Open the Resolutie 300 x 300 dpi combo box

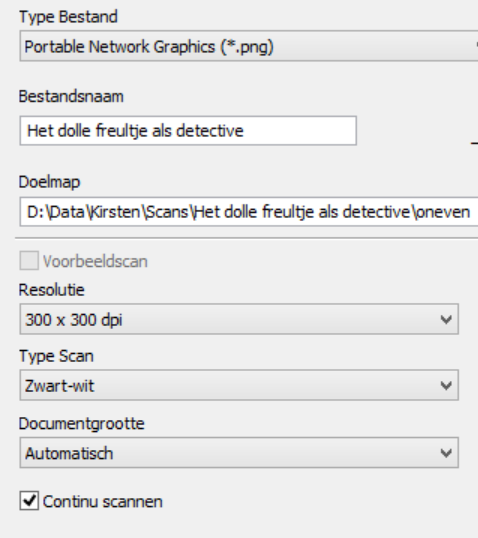[239, 319]
